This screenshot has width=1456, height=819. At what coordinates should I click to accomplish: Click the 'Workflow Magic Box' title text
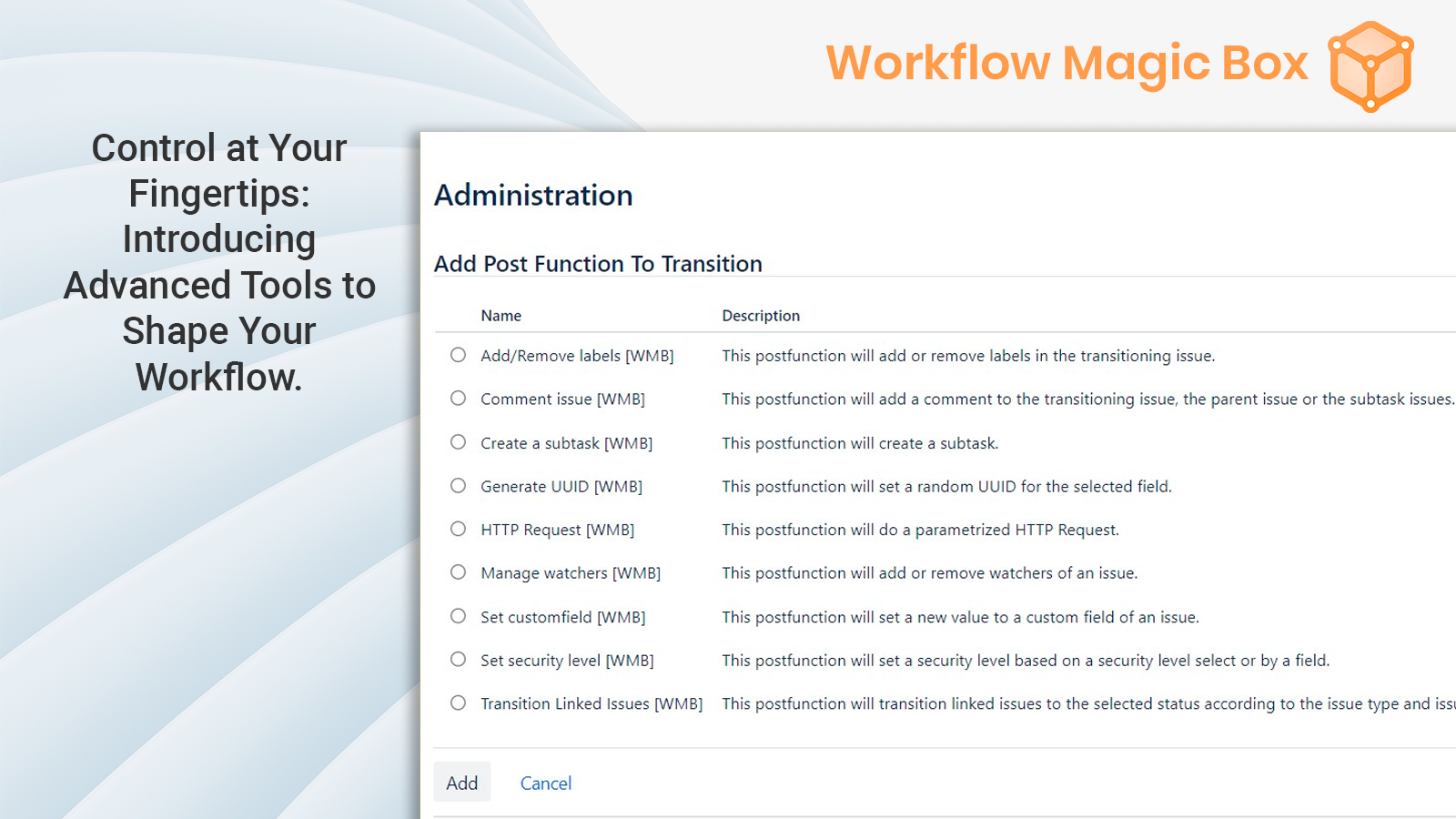pos(1067,63)
